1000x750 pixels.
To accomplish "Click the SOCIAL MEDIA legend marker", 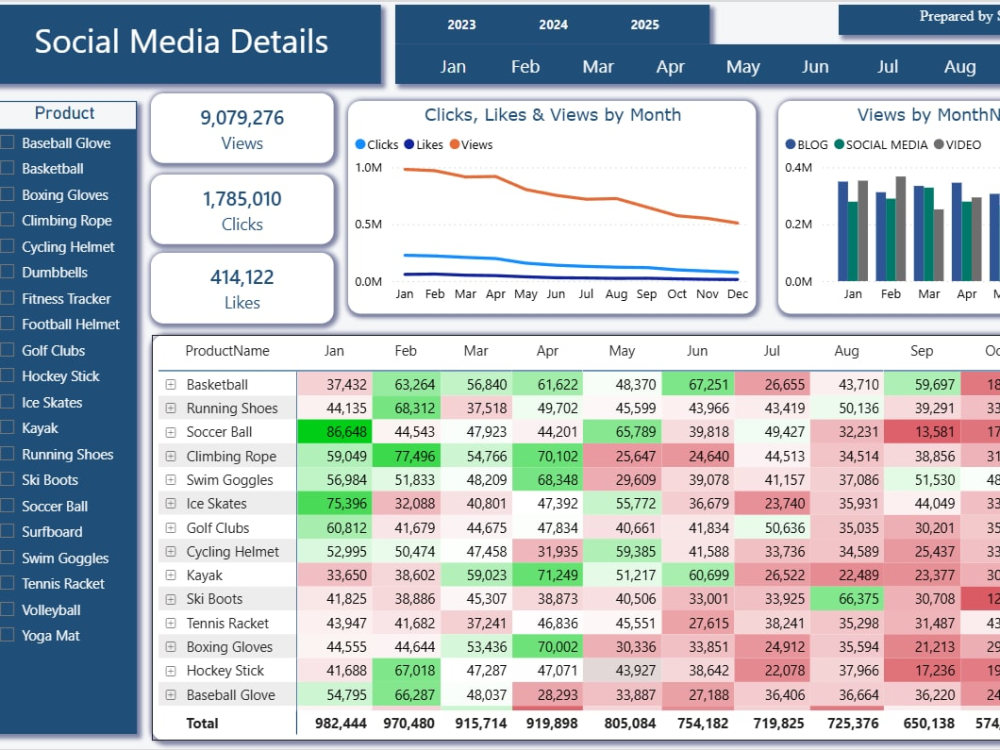I will click(x=839, y=144).
